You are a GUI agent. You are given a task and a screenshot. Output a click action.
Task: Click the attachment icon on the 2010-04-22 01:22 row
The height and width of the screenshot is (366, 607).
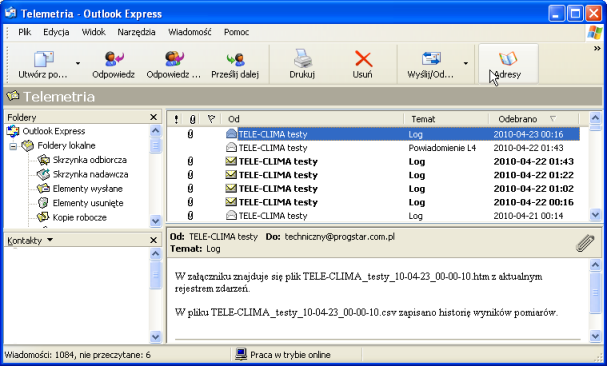tap(190, 175)
